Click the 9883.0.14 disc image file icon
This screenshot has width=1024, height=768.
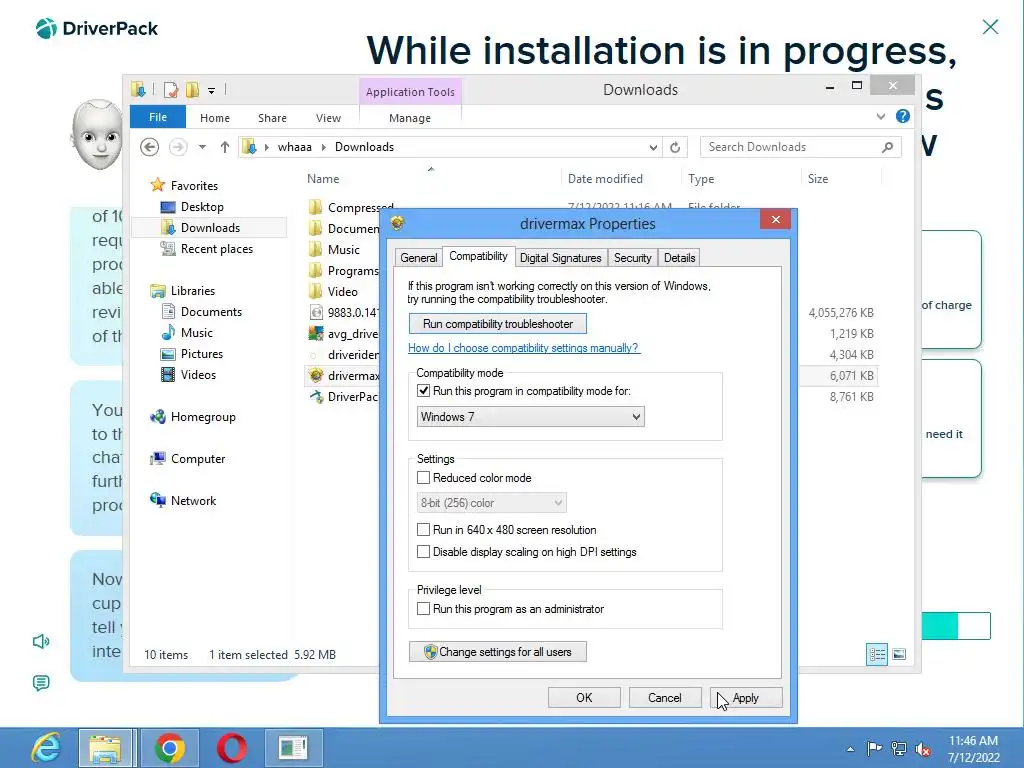315,312
